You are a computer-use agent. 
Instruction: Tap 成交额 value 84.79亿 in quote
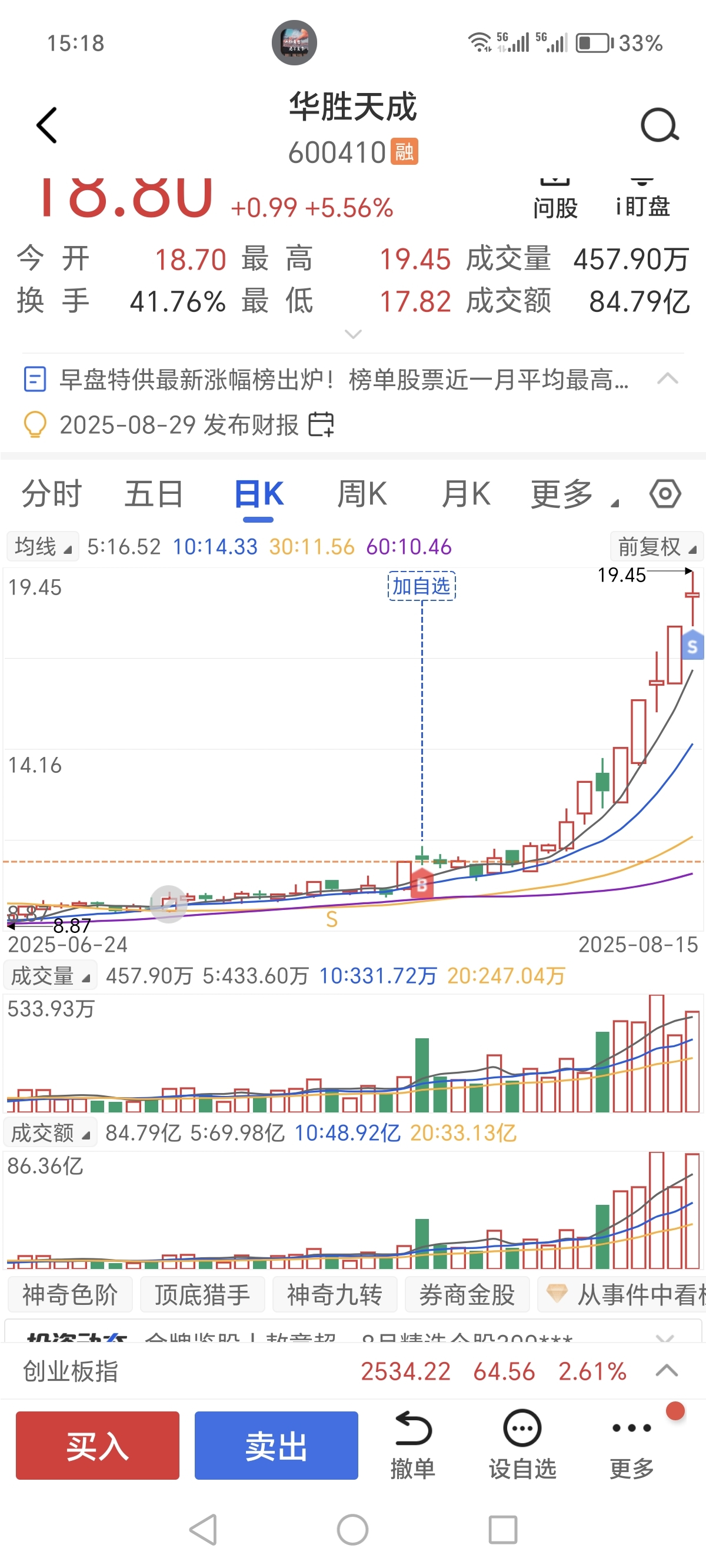[639, 301]
